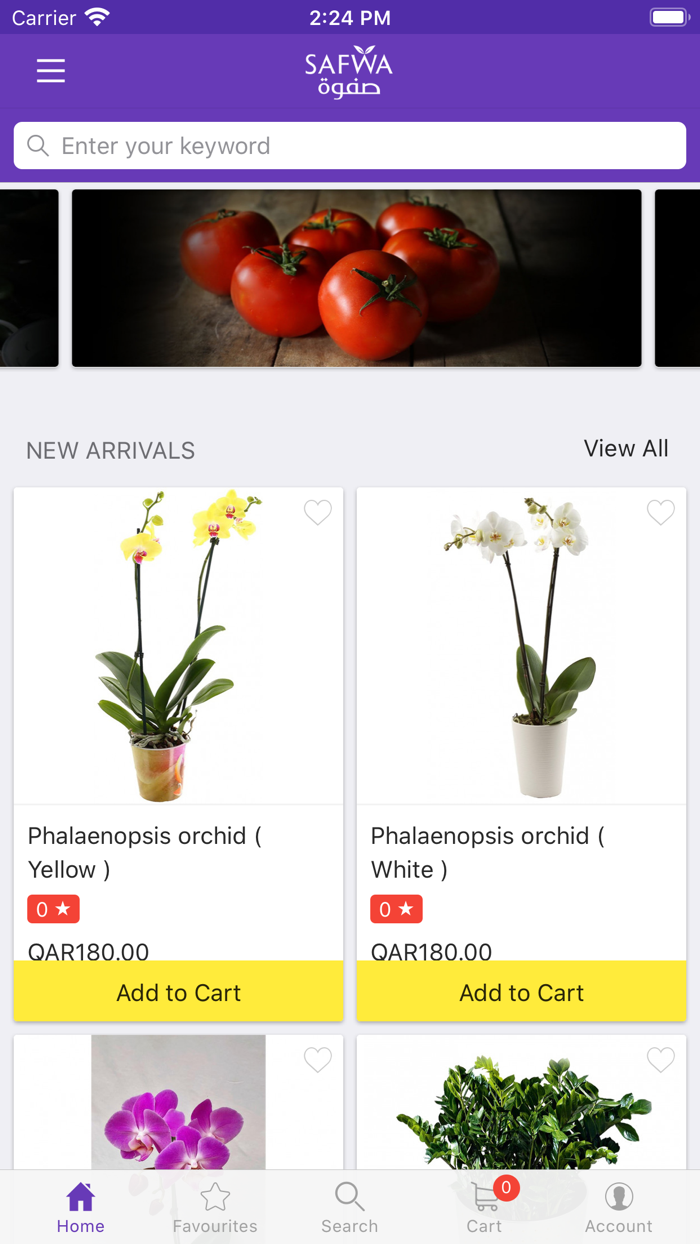The width and height of the screenshot is (700, 1244).
Task: Tap the Safwa logo in header
Action: [349, 72]
